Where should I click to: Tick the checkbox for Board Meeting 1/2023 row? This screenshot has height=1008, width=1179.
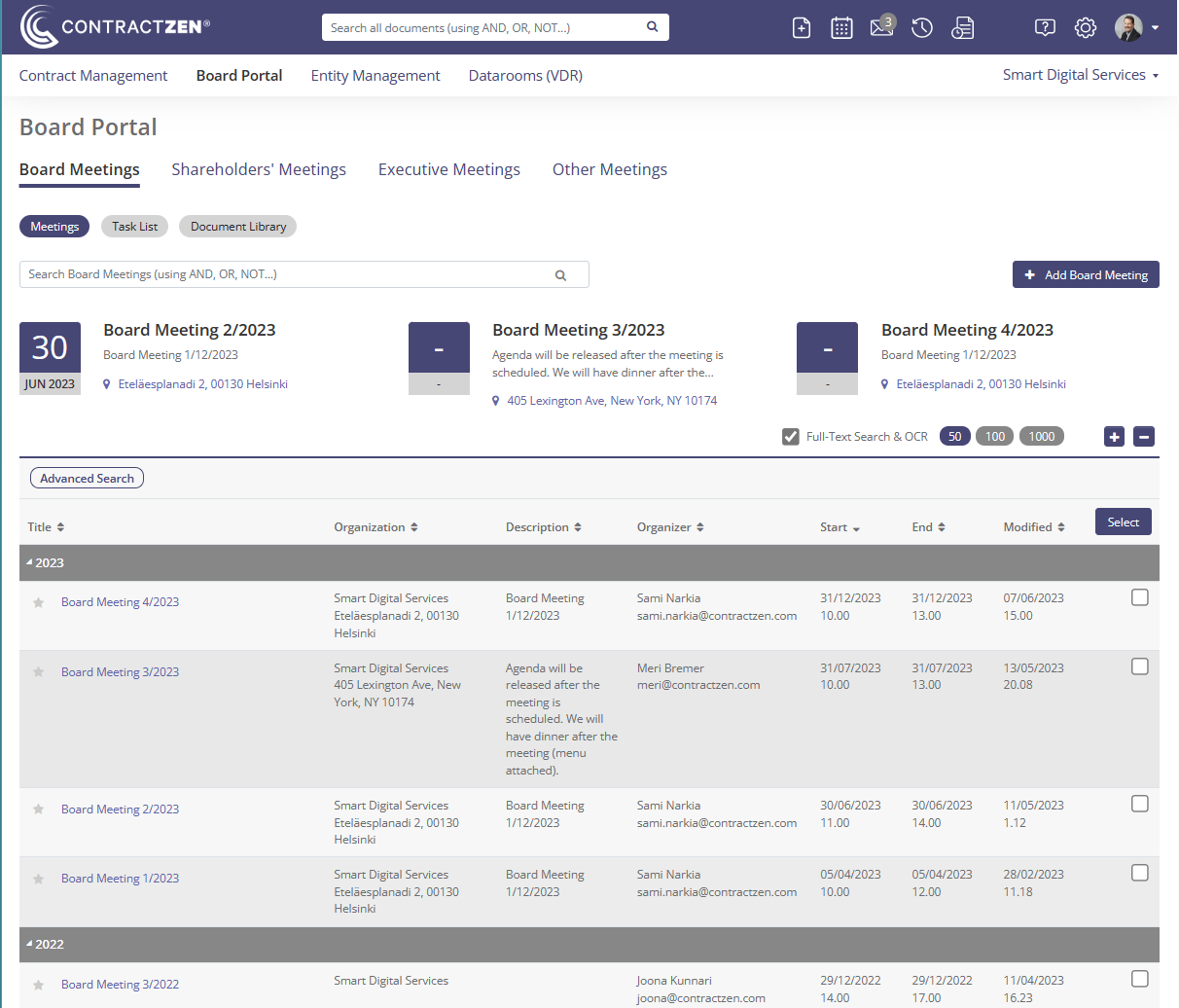[1140, 873]
